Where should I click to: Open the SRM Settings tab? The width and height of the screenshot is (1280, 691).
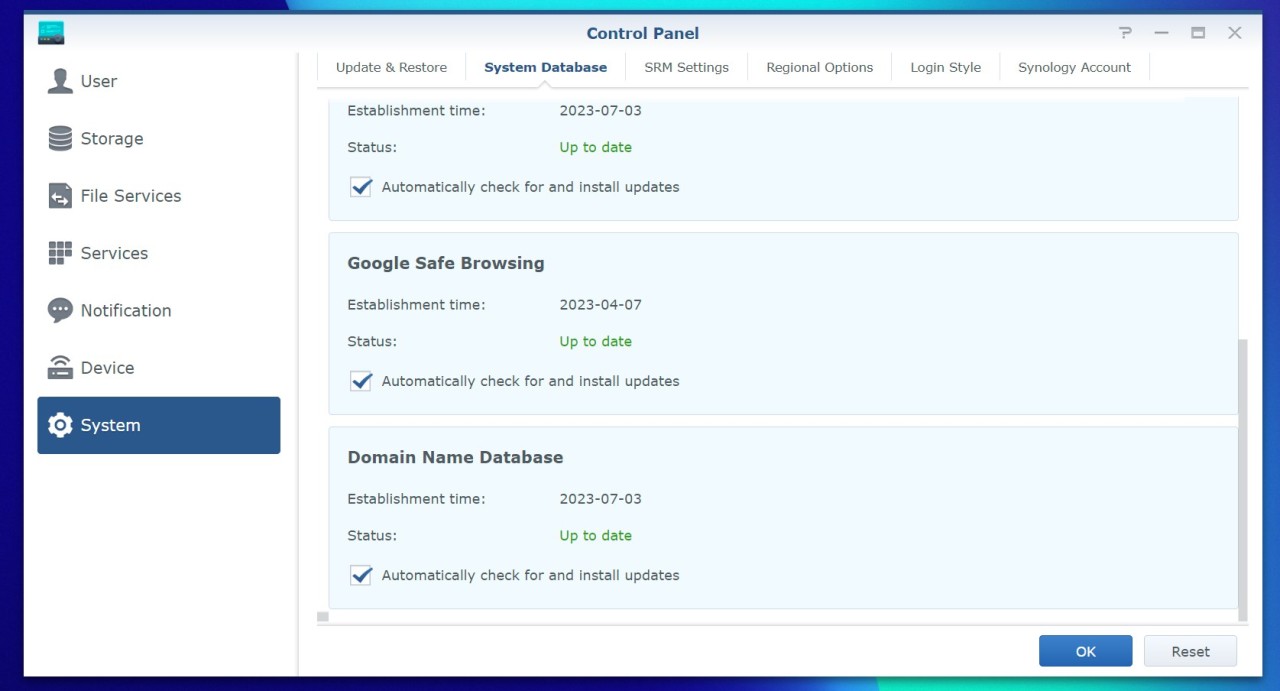pos(686,68)
